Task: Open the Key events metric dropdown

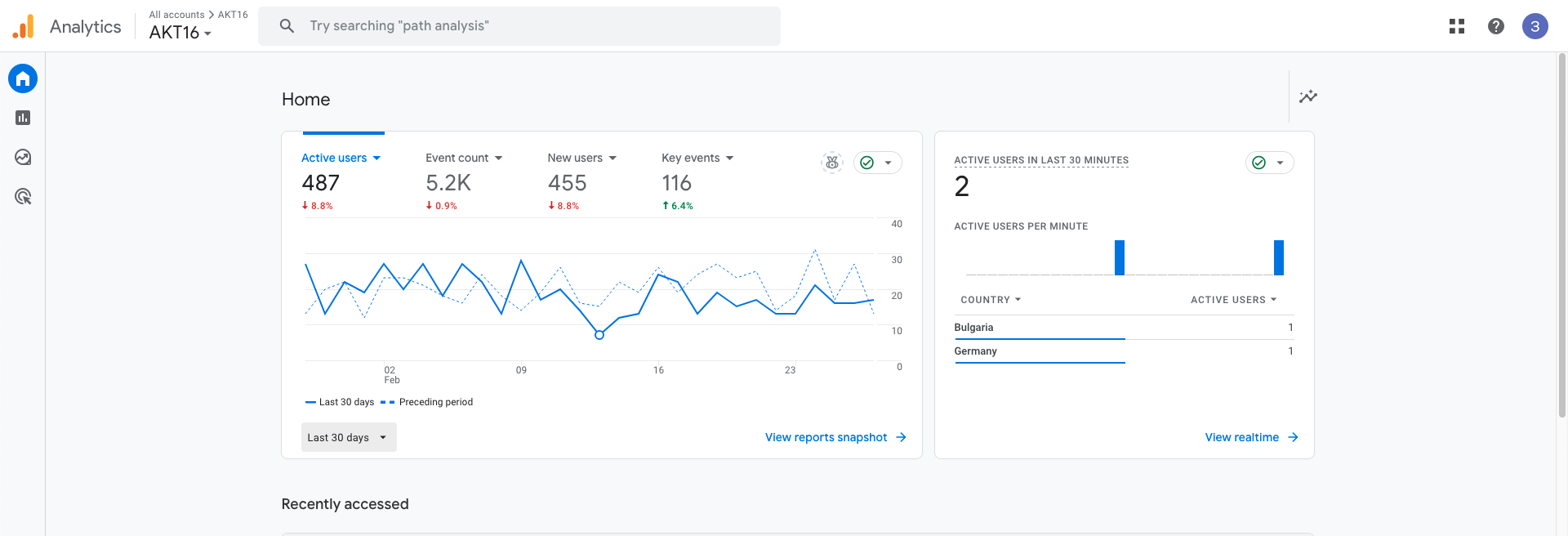Action: coord(698,158)
